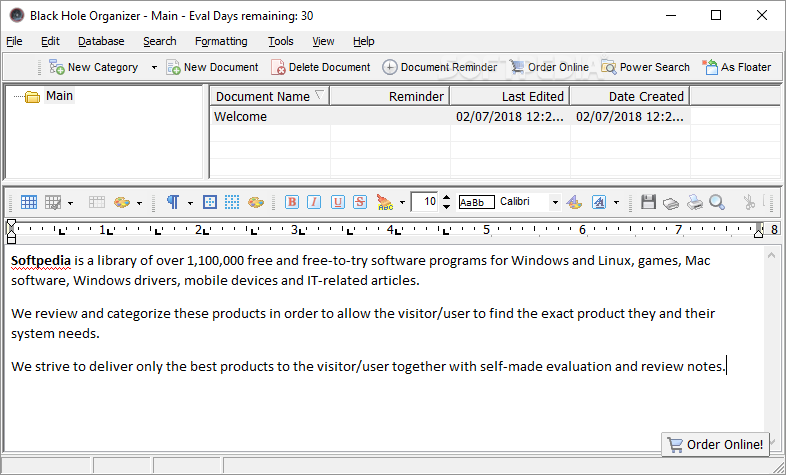Screen dimensions: 786x475
Task: Click first color palette icon near table tools
Action: [122, 202]
